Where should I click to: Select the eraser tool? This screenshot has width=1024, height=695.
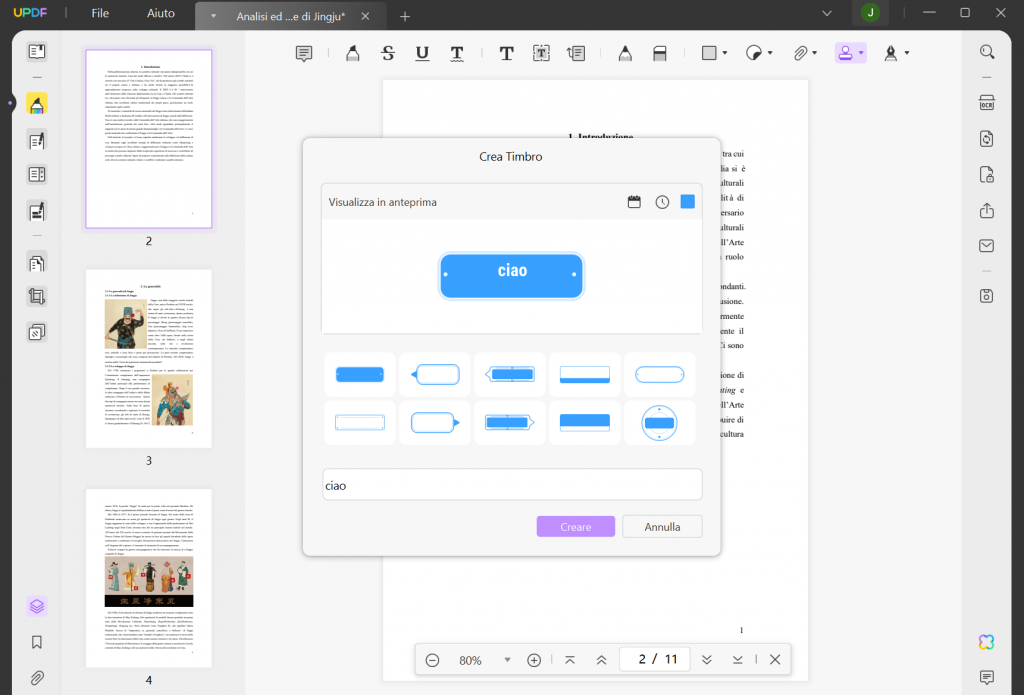pyautogui.click(x=660, y=54)
